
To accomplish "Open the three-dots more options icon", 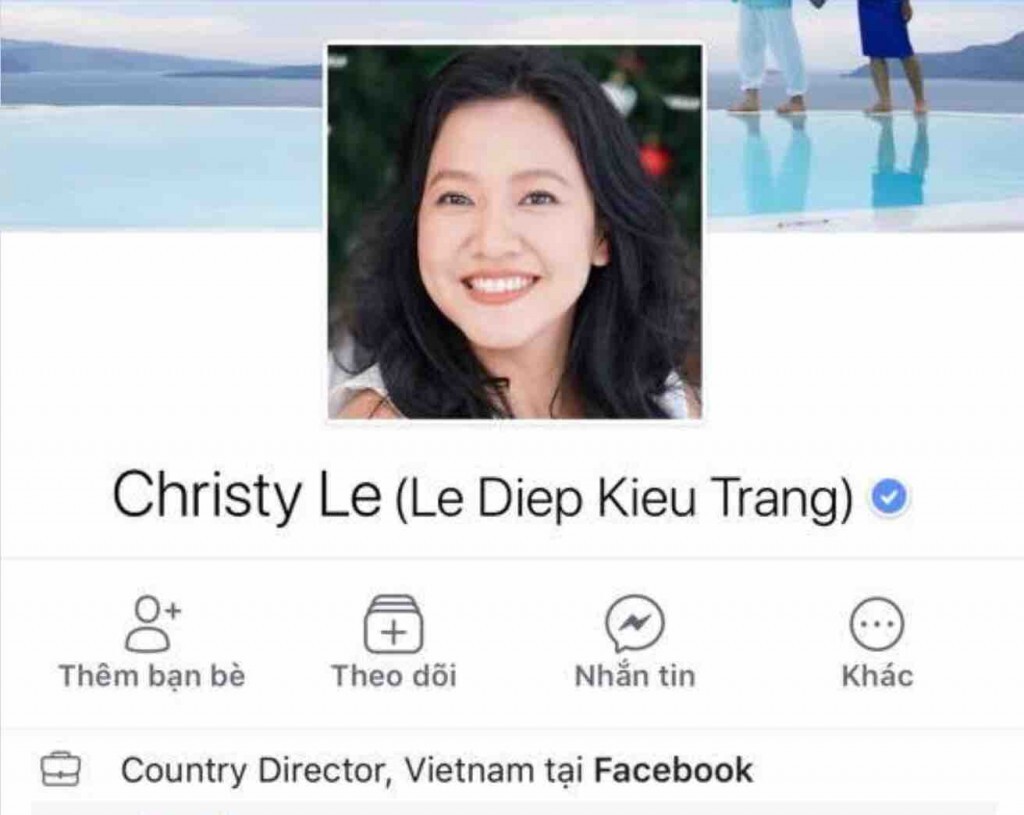I will pos(876,624).
